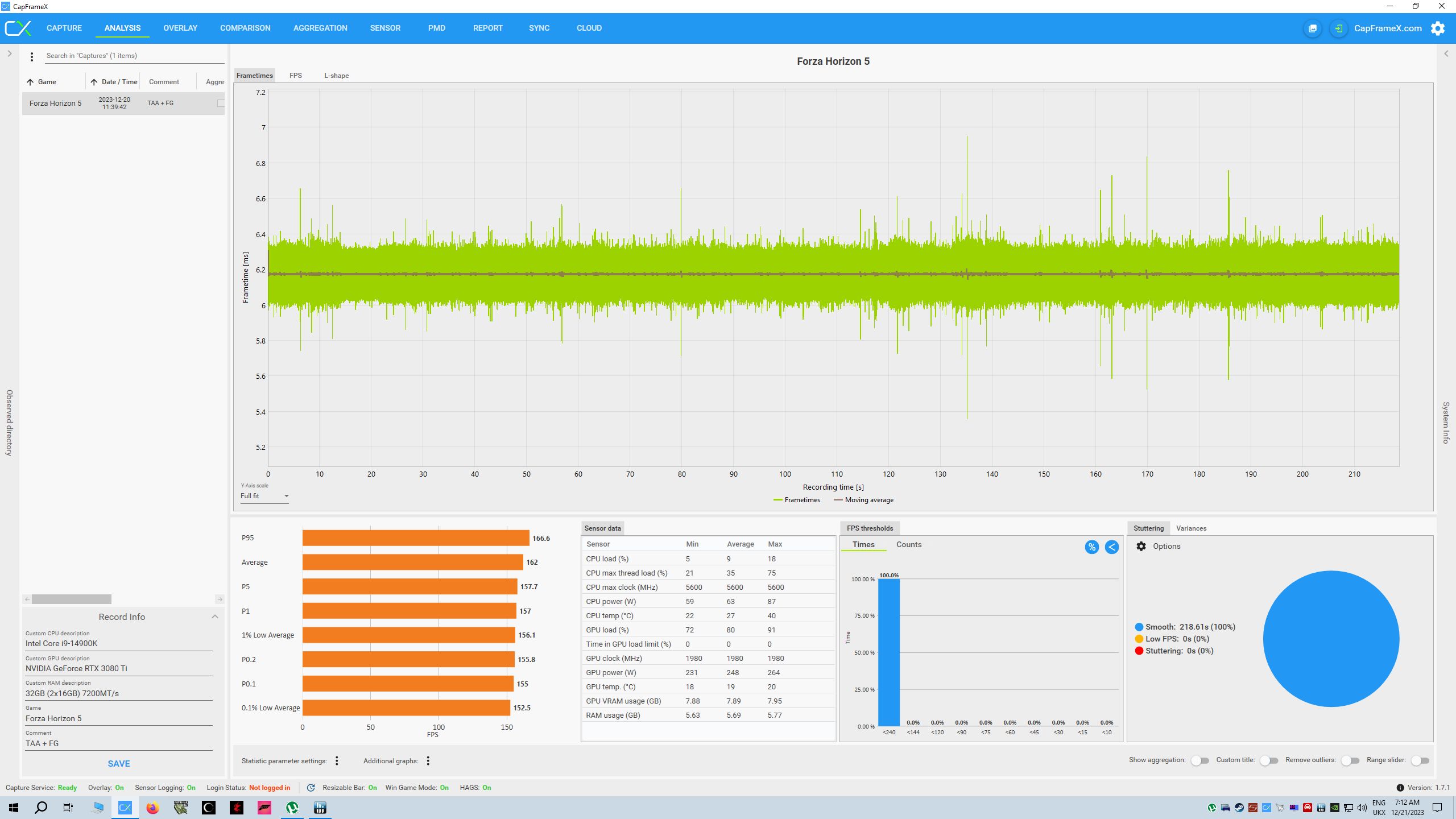Screen dimensions: 1456x819
Task: Open Additional graphs three-dot menu
Action: 428,761
